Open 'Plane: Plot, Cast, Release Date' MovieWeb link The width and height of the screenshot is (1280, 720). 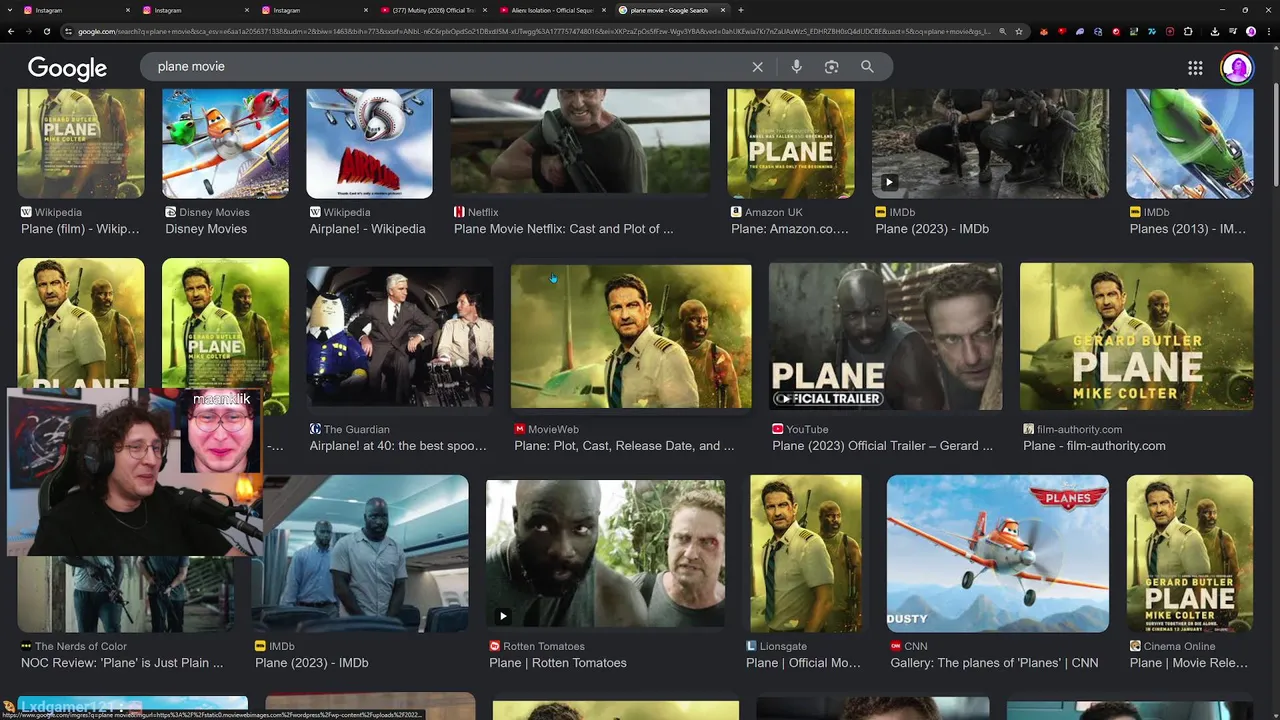click(x=624, y=446)
